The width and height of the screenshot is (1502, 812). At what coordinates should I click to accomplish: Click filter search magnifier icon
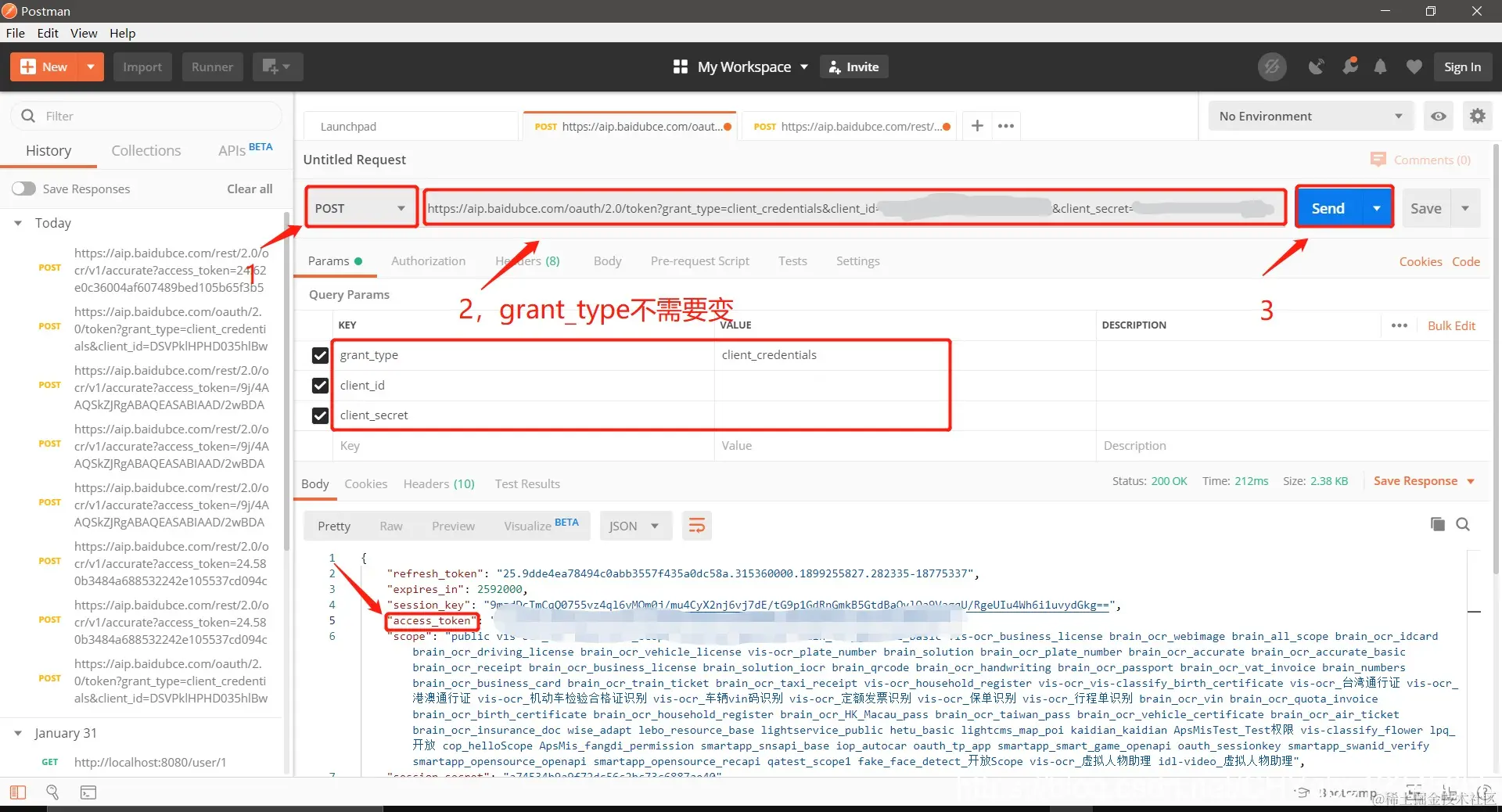(28, 116)
